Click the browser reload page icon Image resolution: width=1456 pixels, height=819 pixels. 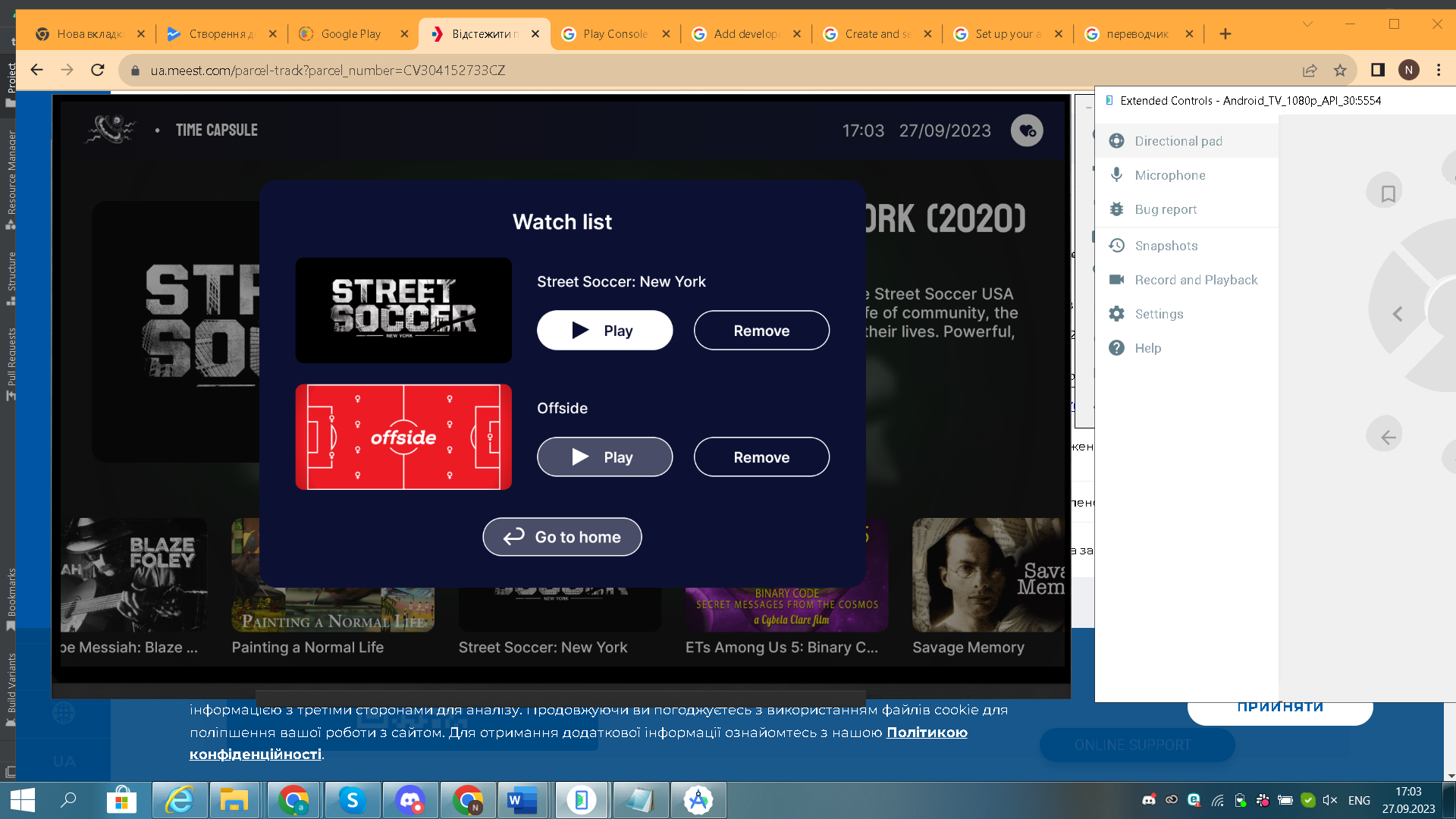[98, 71]
